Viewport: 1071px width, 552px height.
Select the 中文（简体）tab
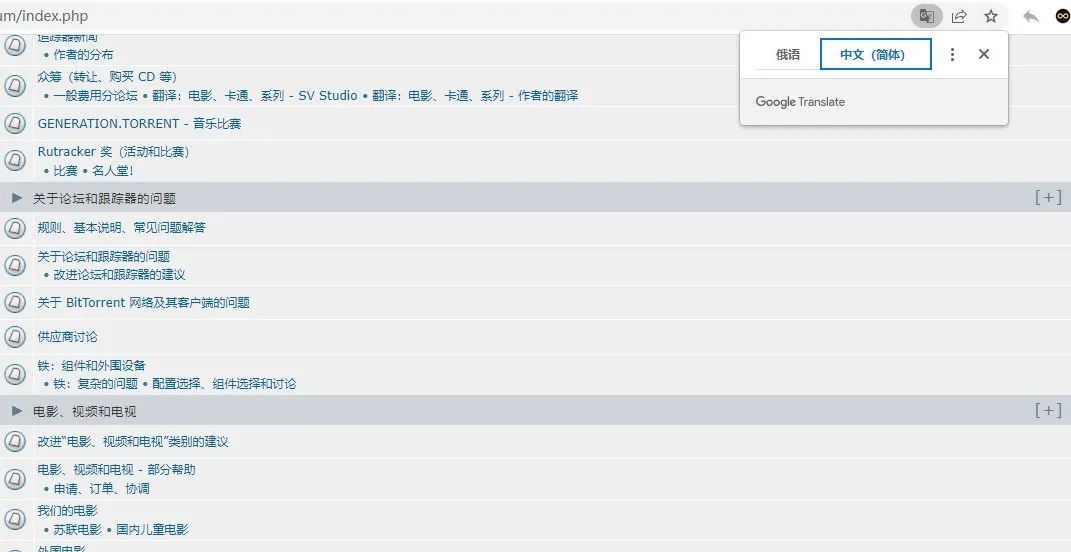click(875, 55)
